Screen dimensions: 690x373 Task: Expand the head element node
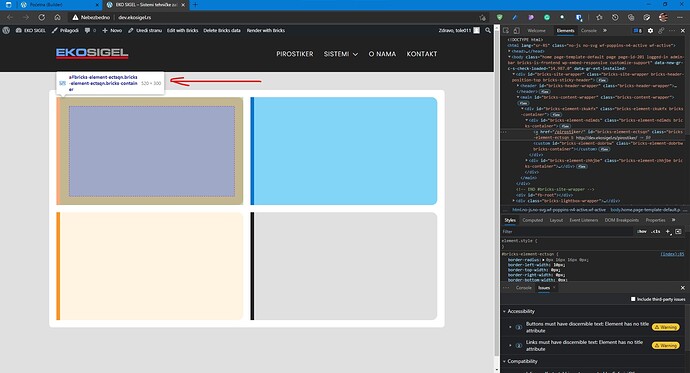(x=510, y=51)
